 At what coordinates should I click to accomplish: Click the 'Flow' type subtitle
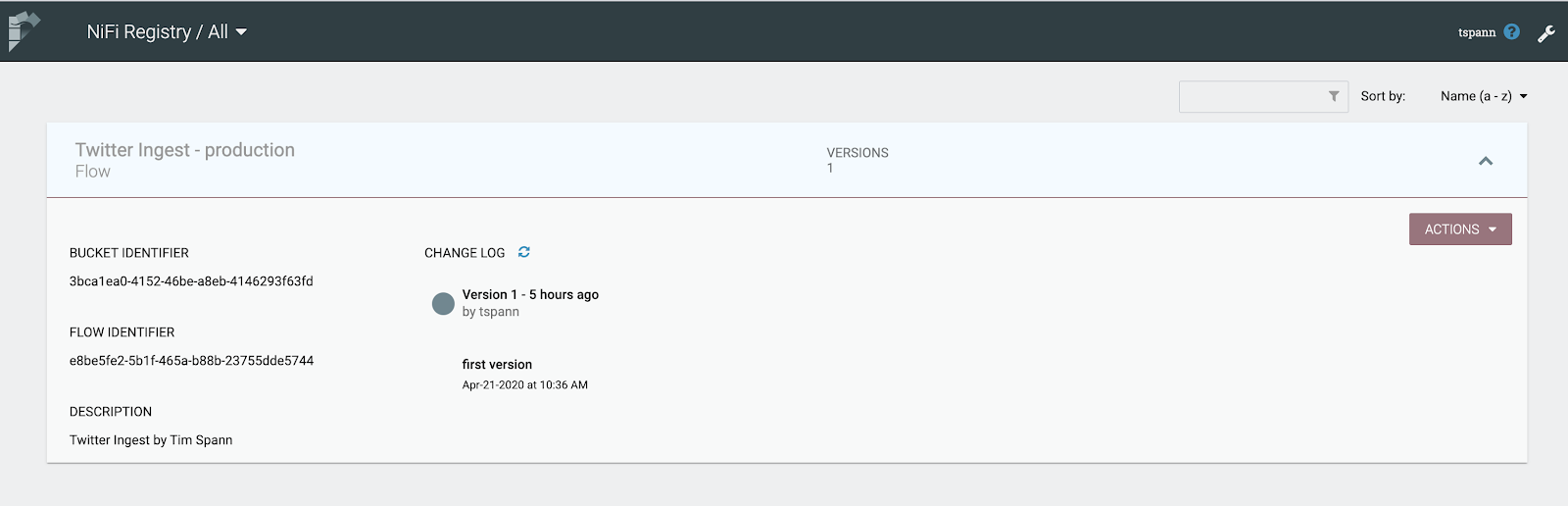[x=93, y=172]
